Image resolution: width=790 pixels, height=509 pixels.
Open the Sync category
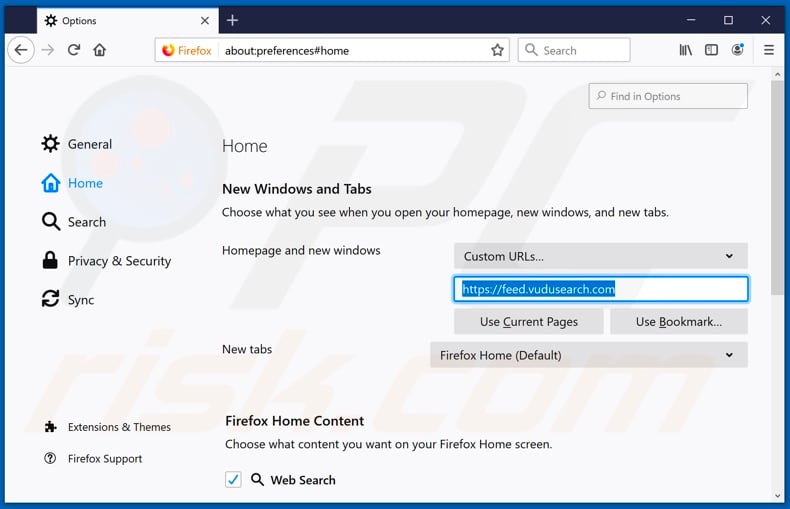pyautogui.click(x=68, y=299)
